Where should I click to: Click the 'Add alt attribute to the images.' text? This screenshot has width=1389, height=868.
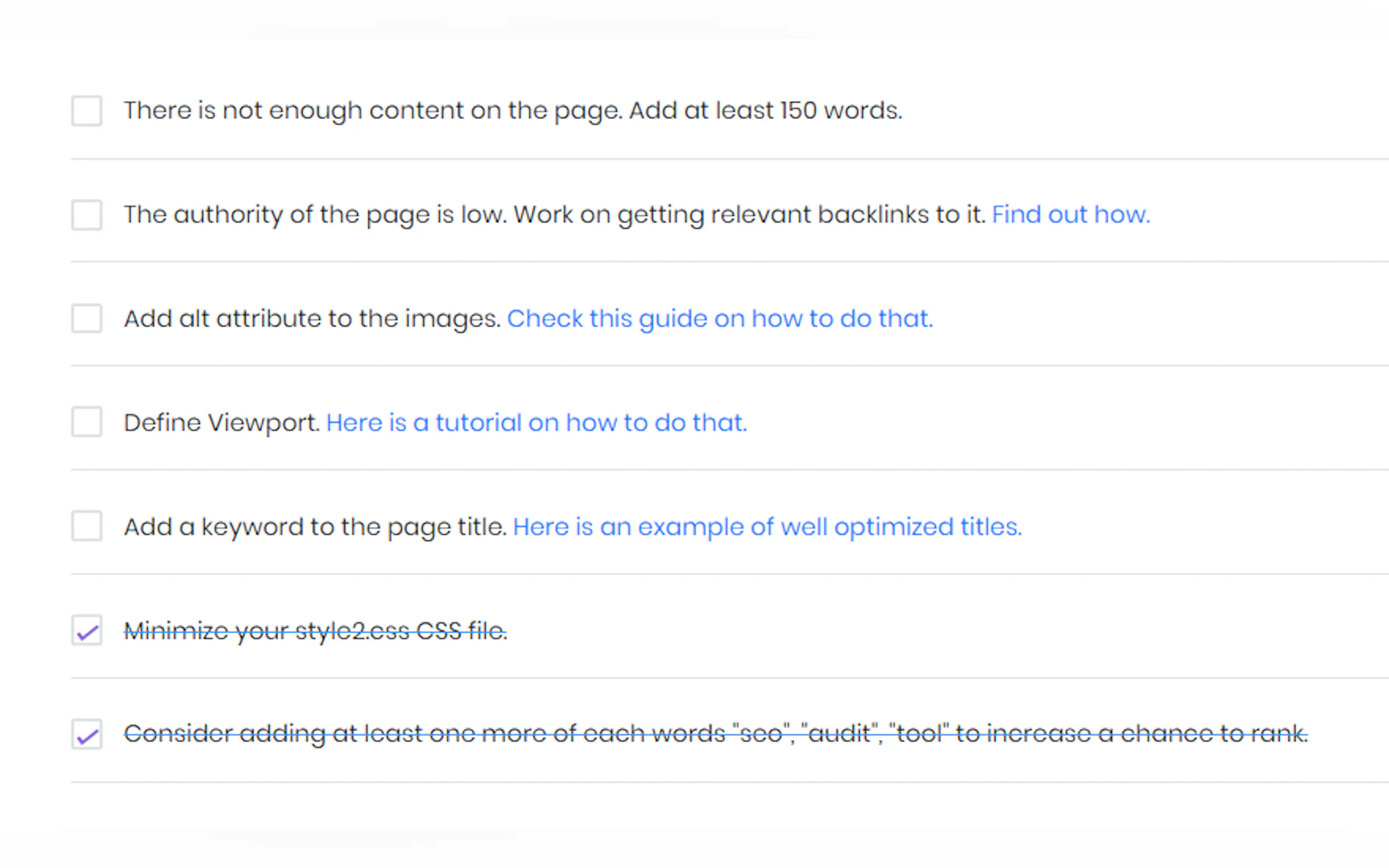[x=312, y=319]
